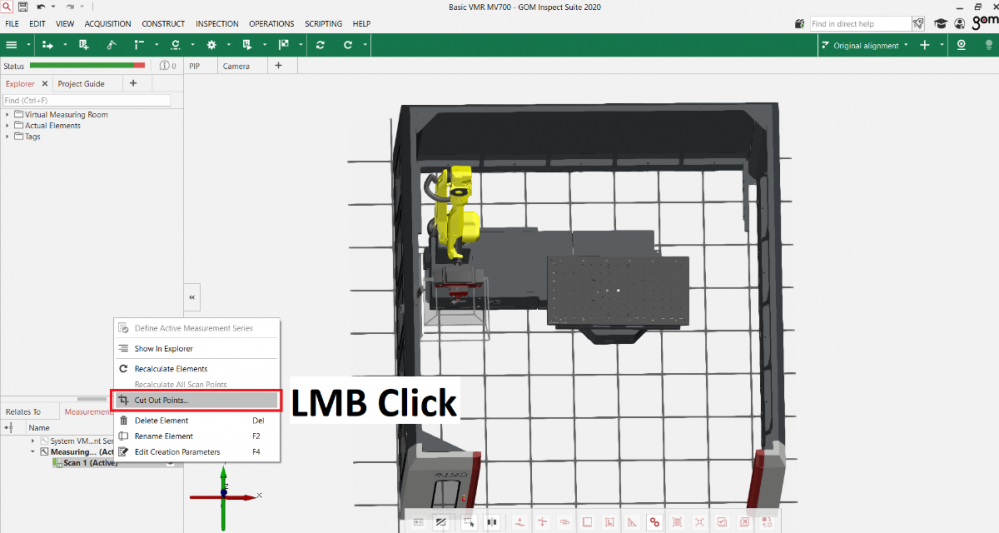Screen dimensions: 999x533
Task: Click the select-region cursor icon in bottom toolbar
Action: tap(468, 522)
